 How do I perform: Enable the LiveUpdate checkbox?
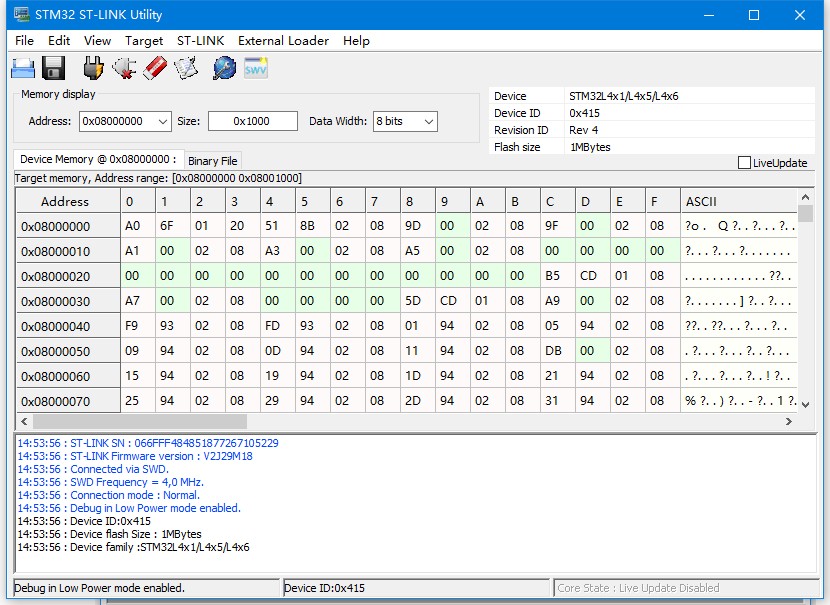[744, 163]
